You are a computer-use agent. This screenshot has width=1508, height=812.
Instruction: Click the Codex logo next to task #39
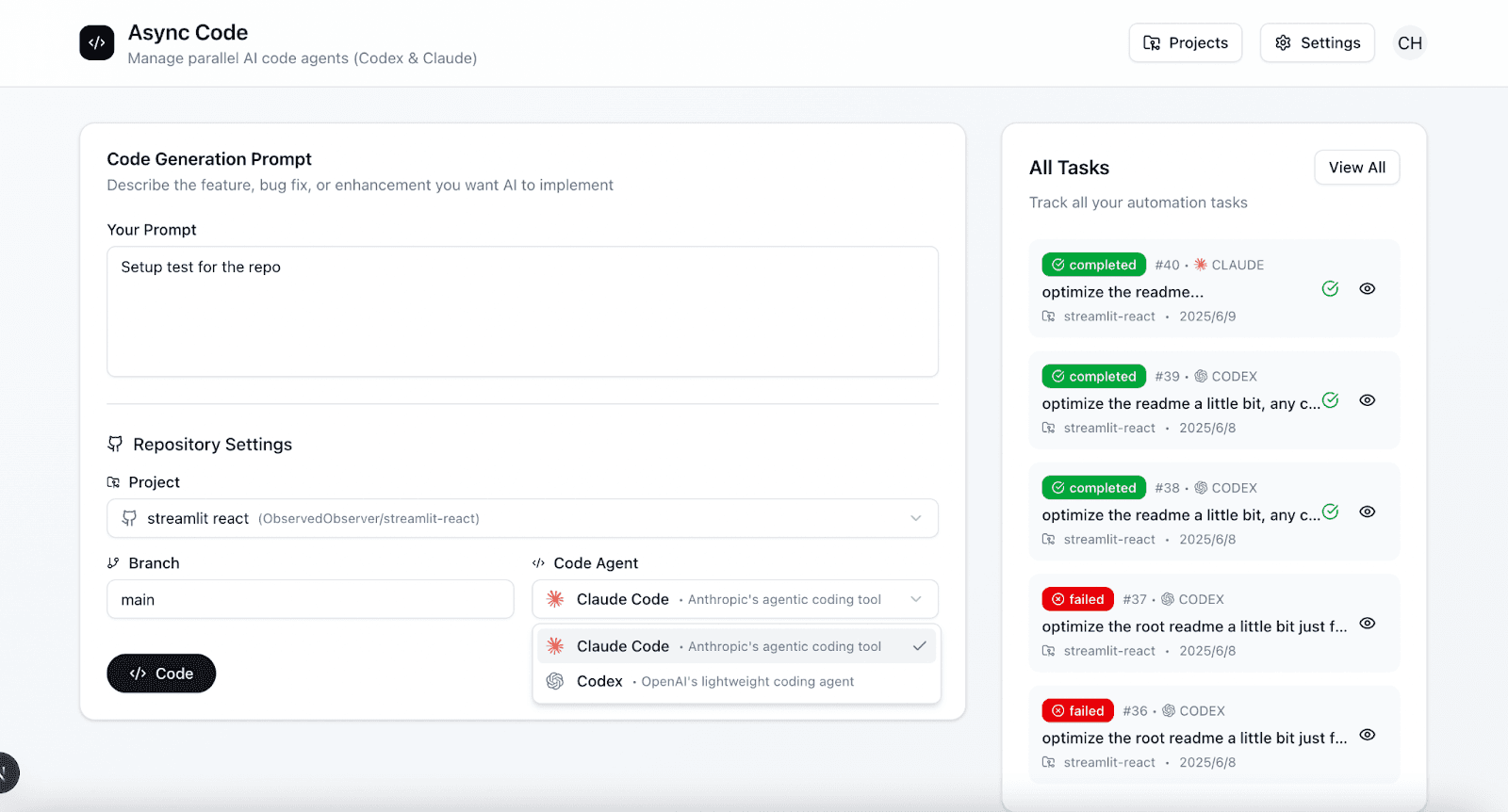pyautogui.click(x=1201, y=376)
